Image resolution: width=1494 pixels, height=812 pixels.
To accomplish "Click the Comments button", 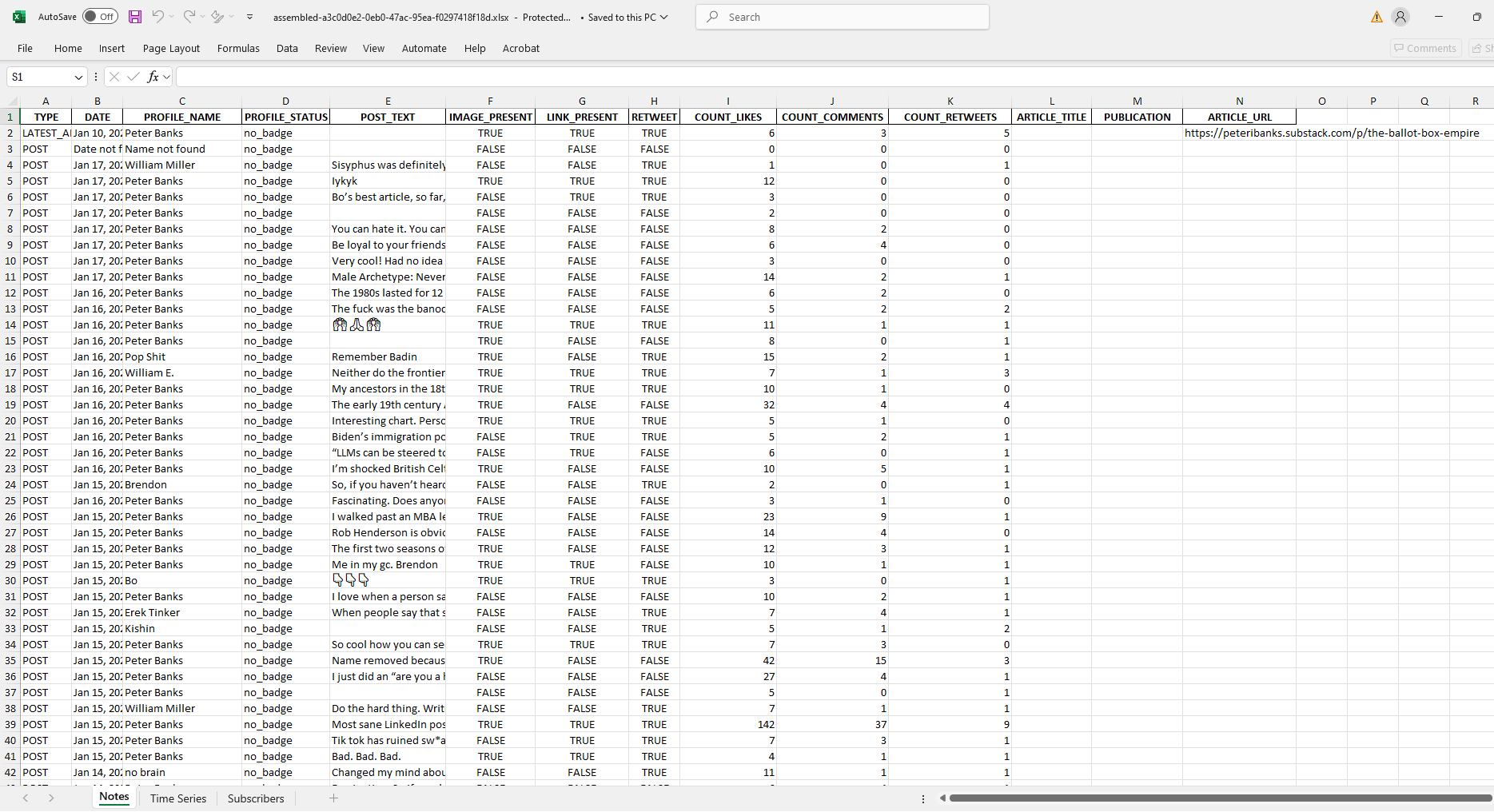I will 1425,48.
